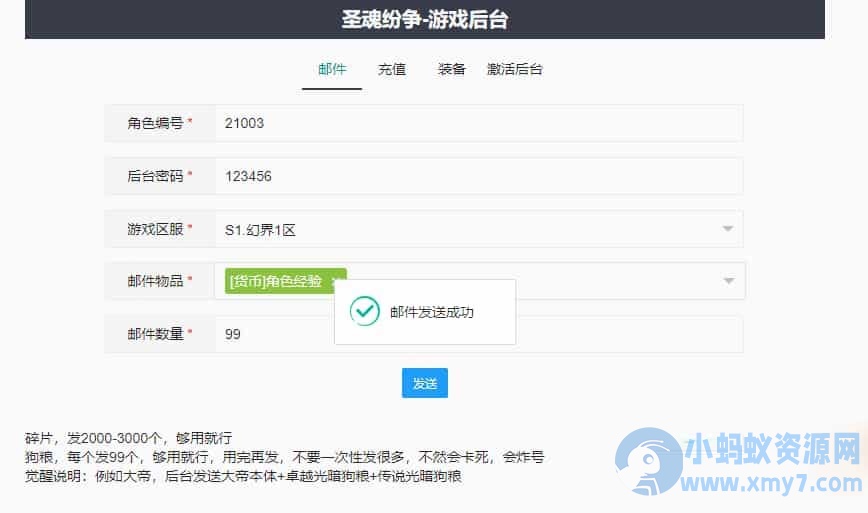Click the note line starting with 碎片
The height and width of the screenshot is (513, 868).
[128, 438]
